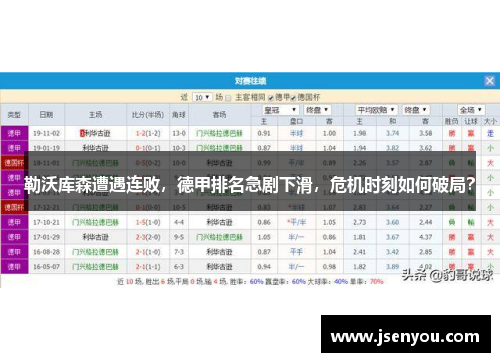Click the 类型 column header
The image size is (500, 362).
(14, 115)
